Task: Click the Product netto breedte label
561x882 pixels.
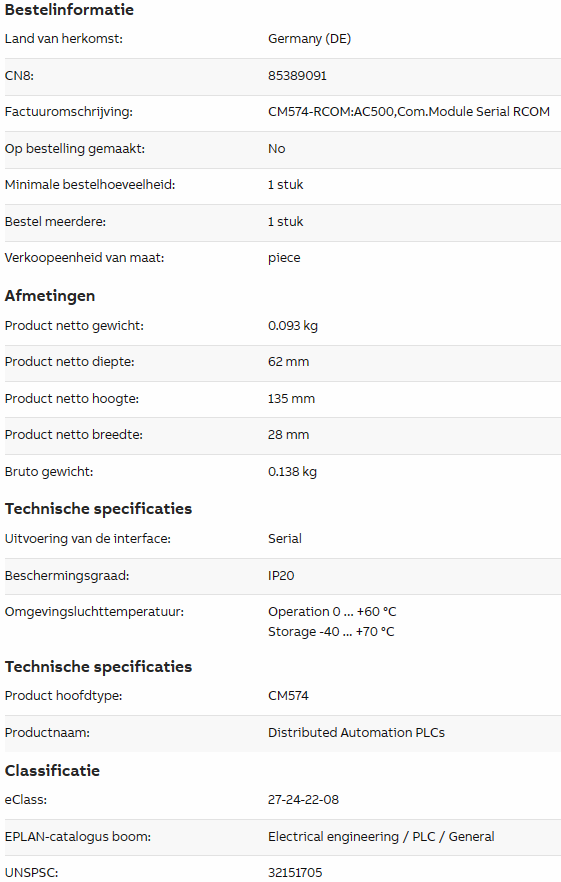Action: click(x=74, y=435)
